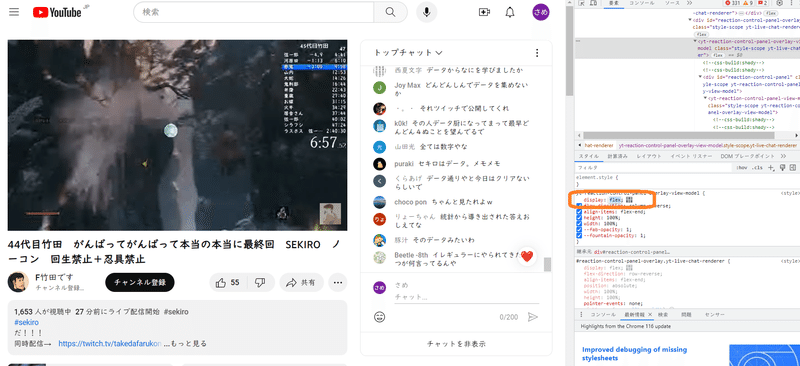This screenshot has width=800, height=366.
Task: Open the account avatar menu
Action: coord(541,12)
